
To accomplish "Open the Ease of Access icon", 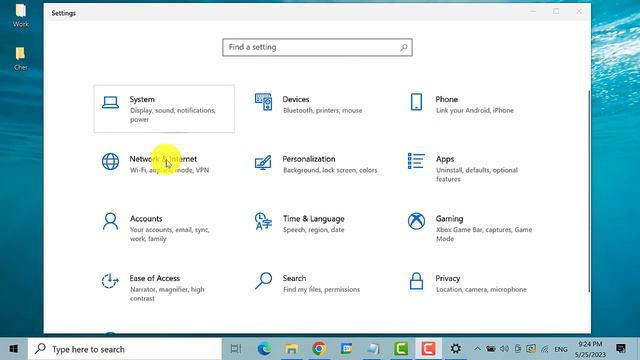I will click(x=110, y=281).
